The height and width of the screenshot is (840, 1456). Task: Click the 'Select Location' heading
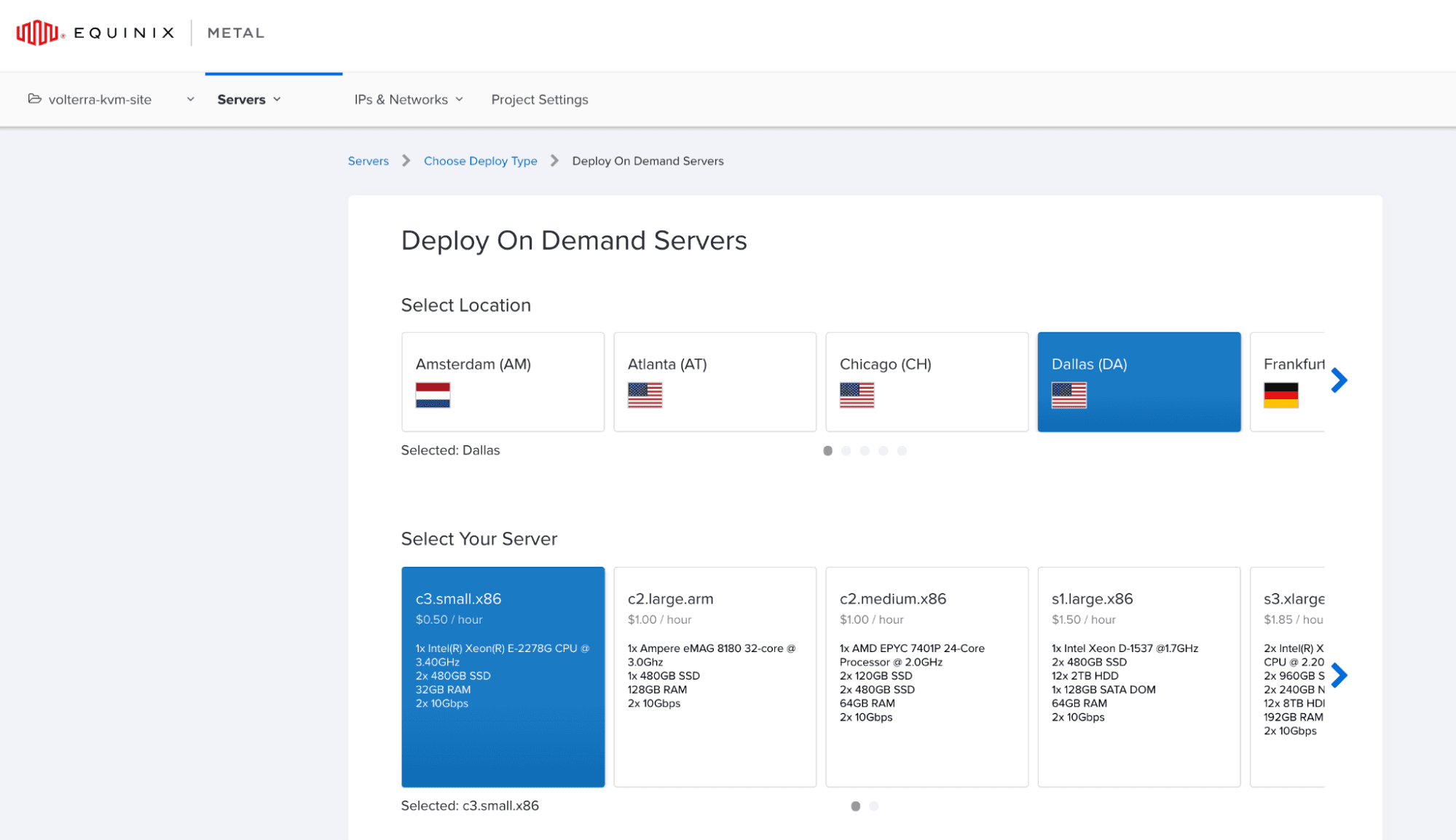pos(465,305)
